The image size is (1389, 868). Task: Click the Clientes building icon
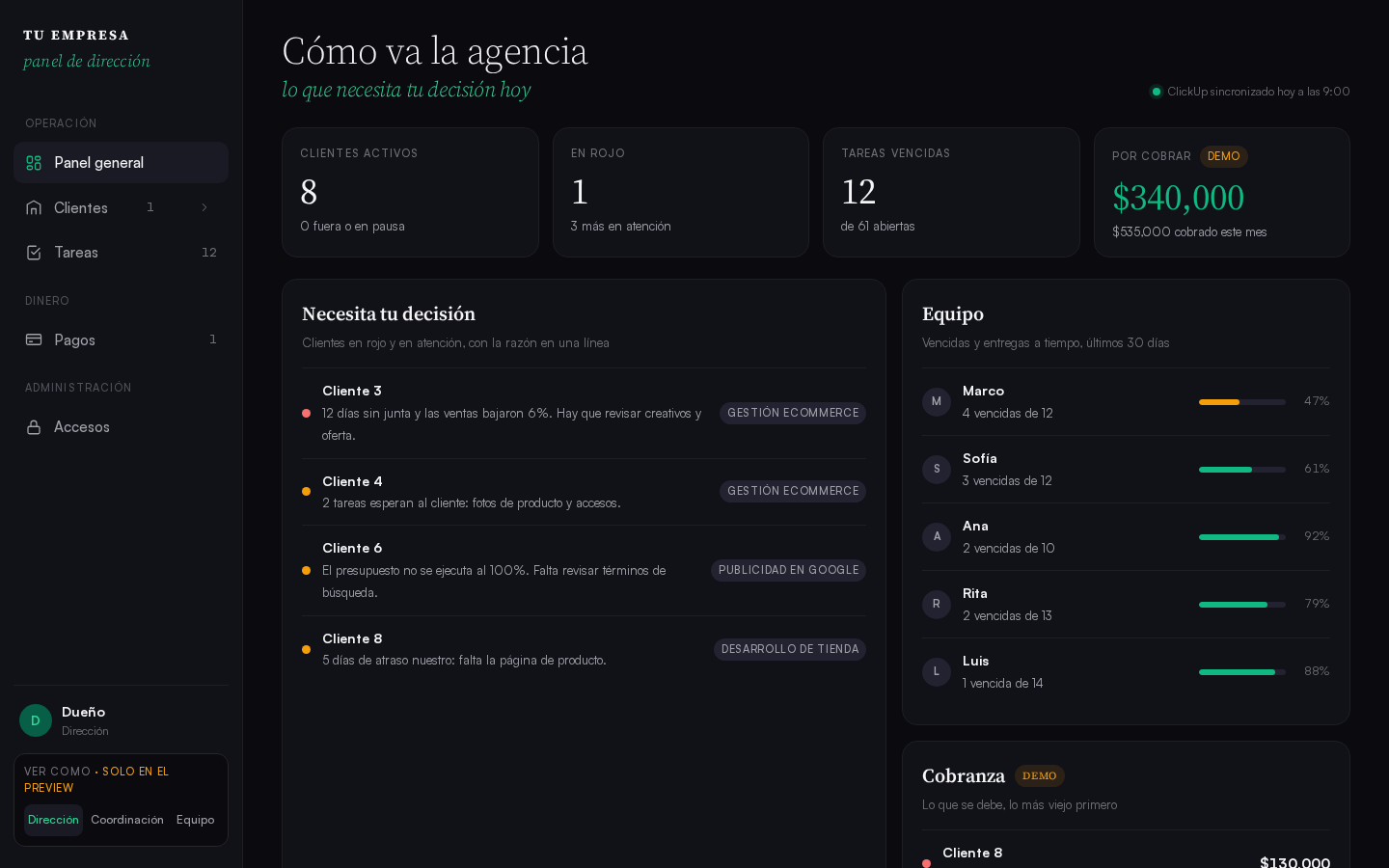(x=34, y=207)
